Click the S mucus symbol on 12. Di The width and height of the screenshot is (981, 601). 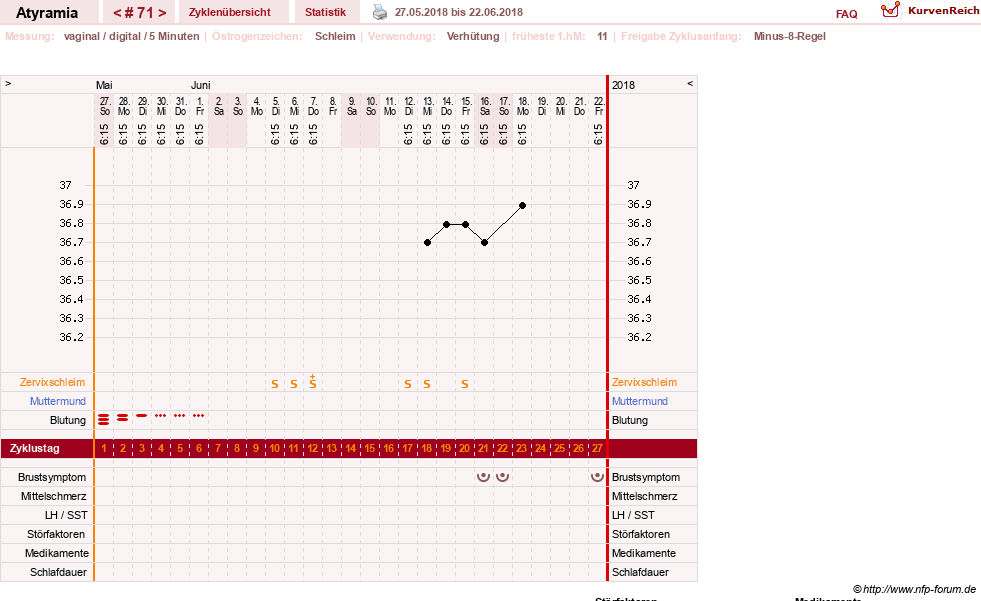click(407, 384)
